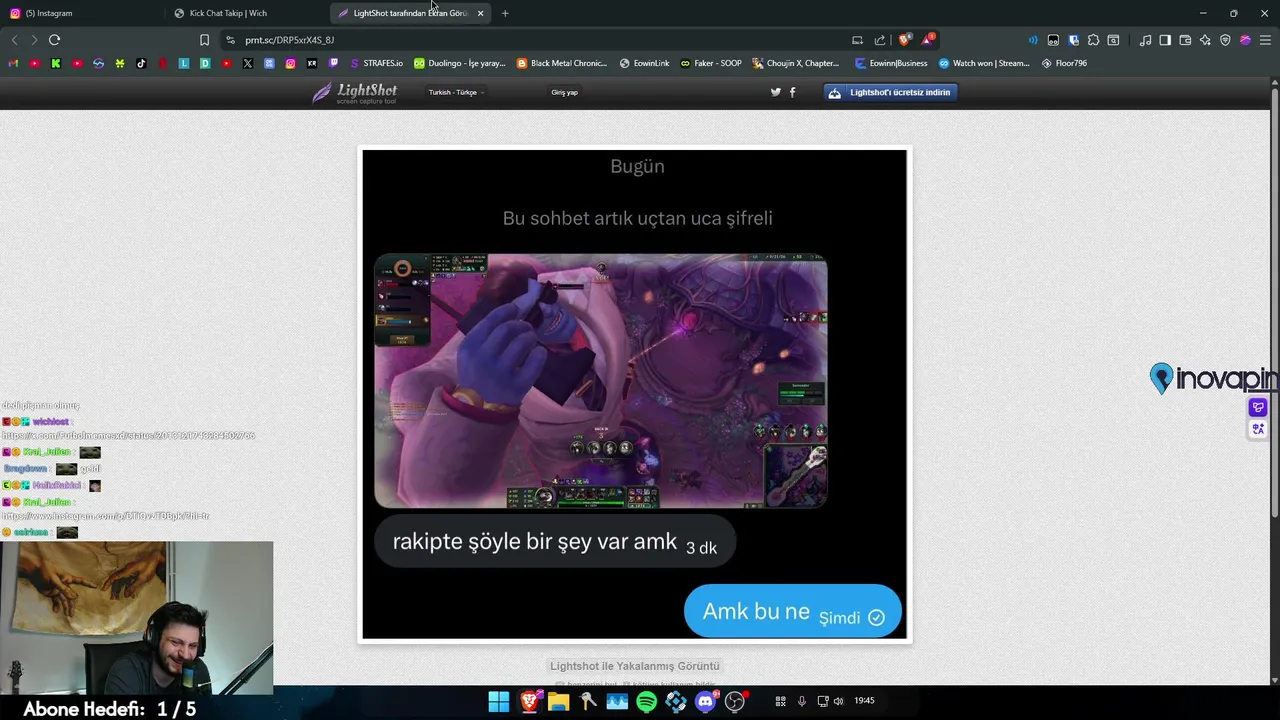The height and width of the screenshot is (720, 1280).
Task: Open the STRAFES.io bookmark
Action: click(x=375, y=63)
